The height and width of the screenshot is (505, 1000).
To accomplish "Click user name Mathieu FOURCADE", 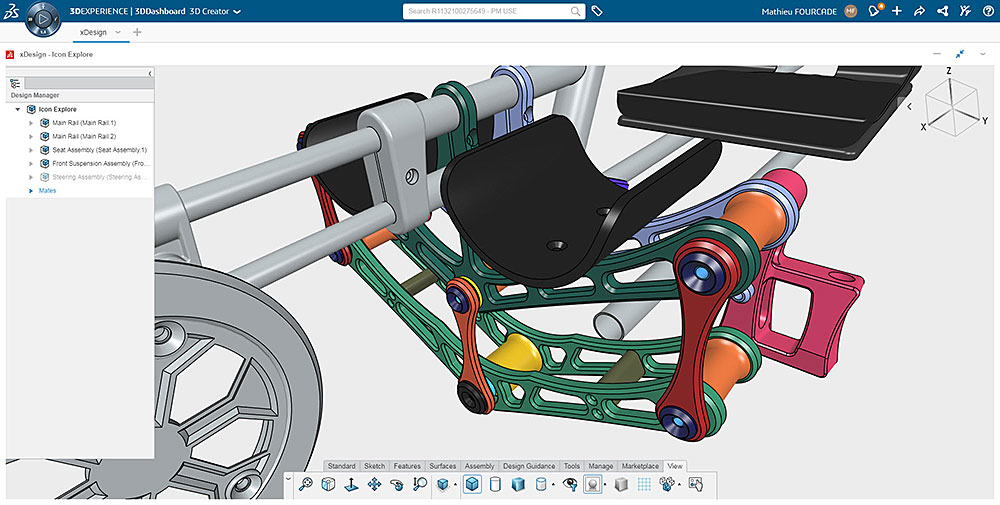I will point(798,11).
